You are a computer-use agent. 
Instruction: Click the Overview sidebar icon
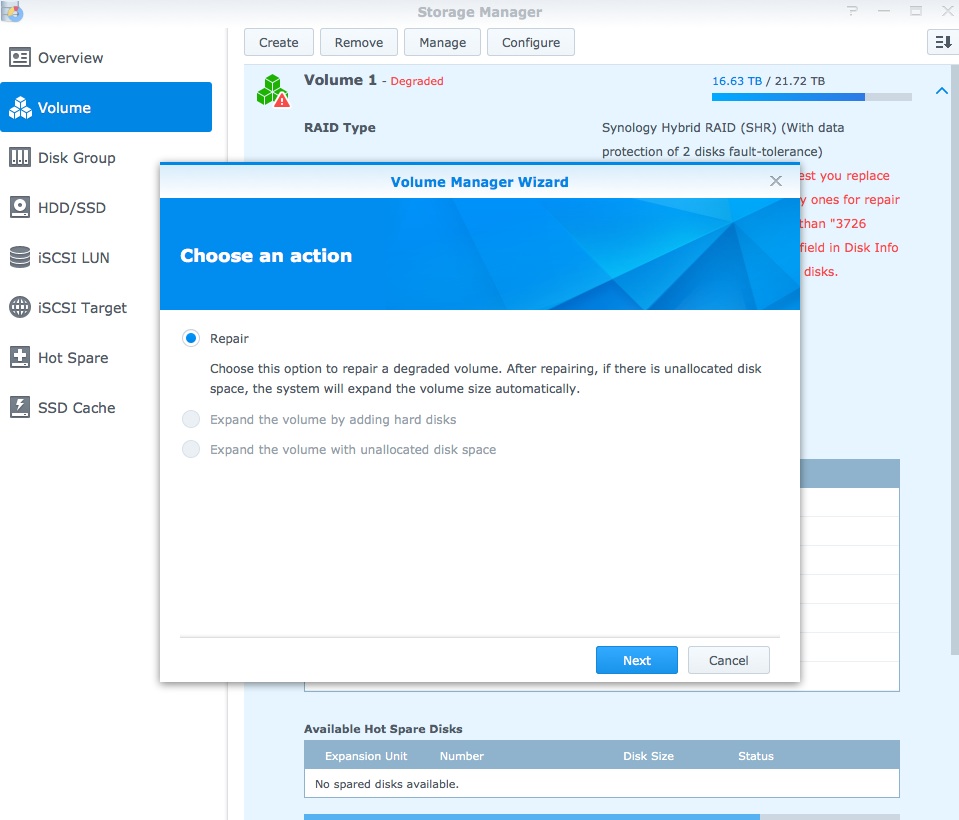tap(20, 57)
